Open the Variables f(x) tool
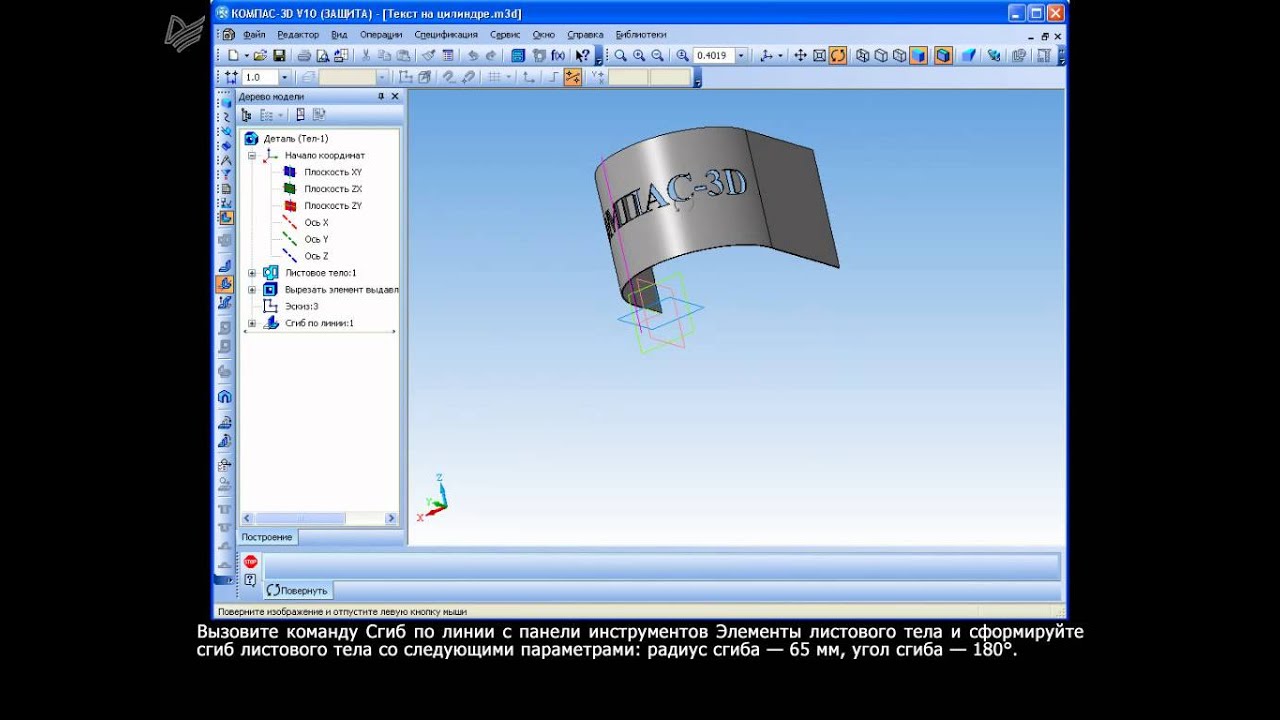Image resolution: width=1280 pixels, height=720 pixels. [x=558, y=56]
